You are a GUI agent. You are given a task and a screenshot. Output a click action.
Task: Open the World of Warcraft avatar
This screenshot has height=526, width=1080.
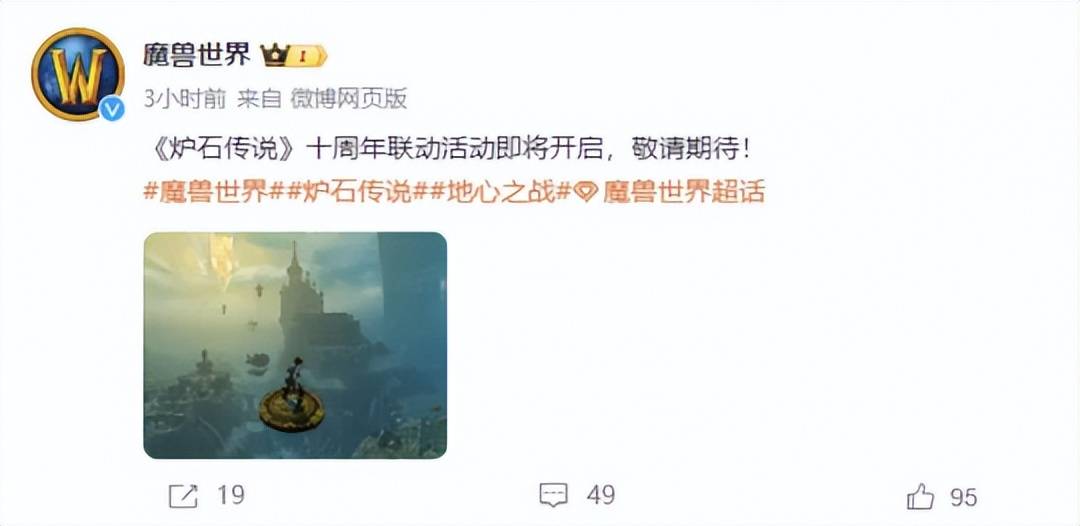(x=77, y=74)
